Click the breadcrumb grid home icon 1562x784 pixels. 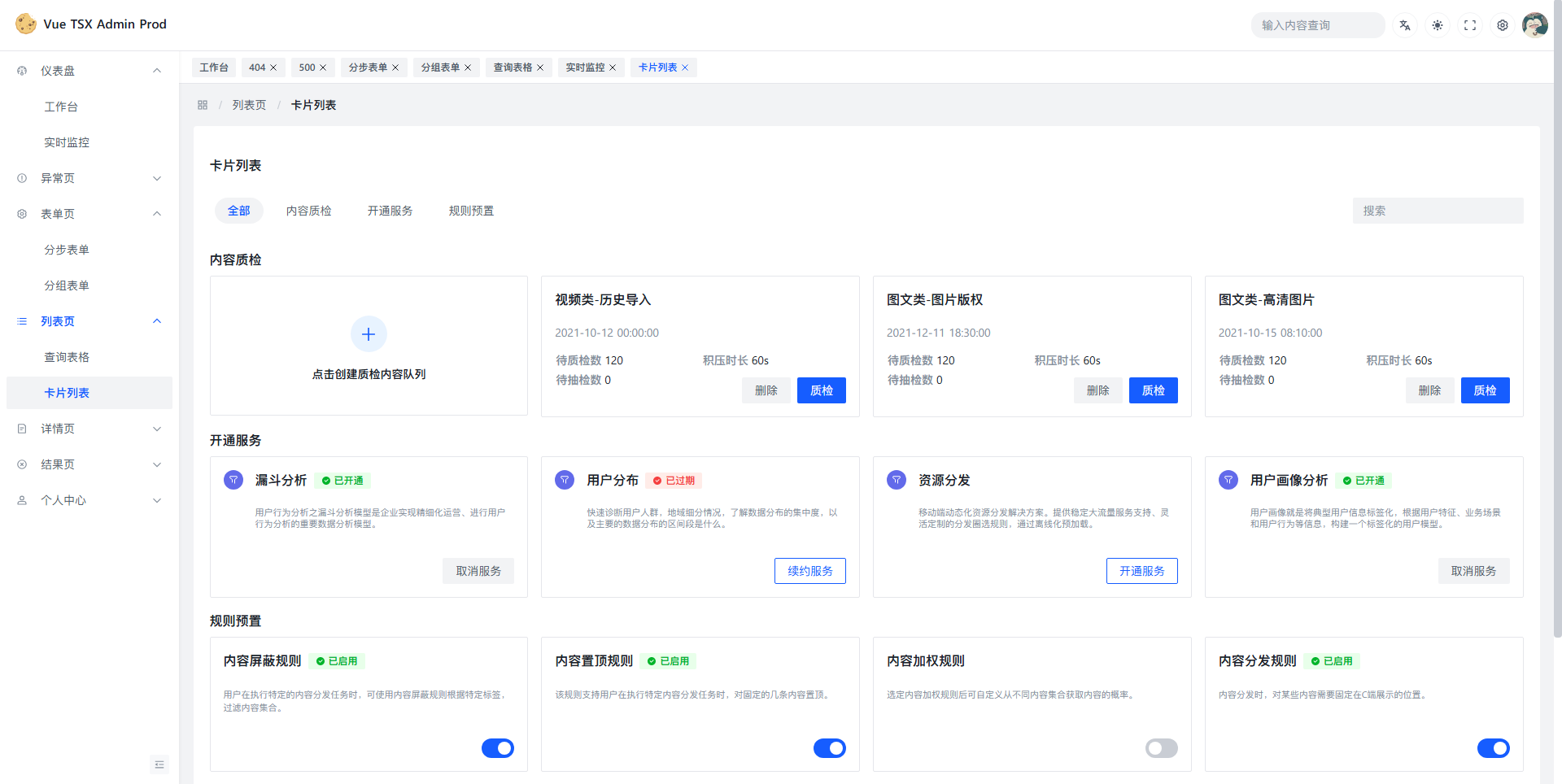[x=203, y=105]
